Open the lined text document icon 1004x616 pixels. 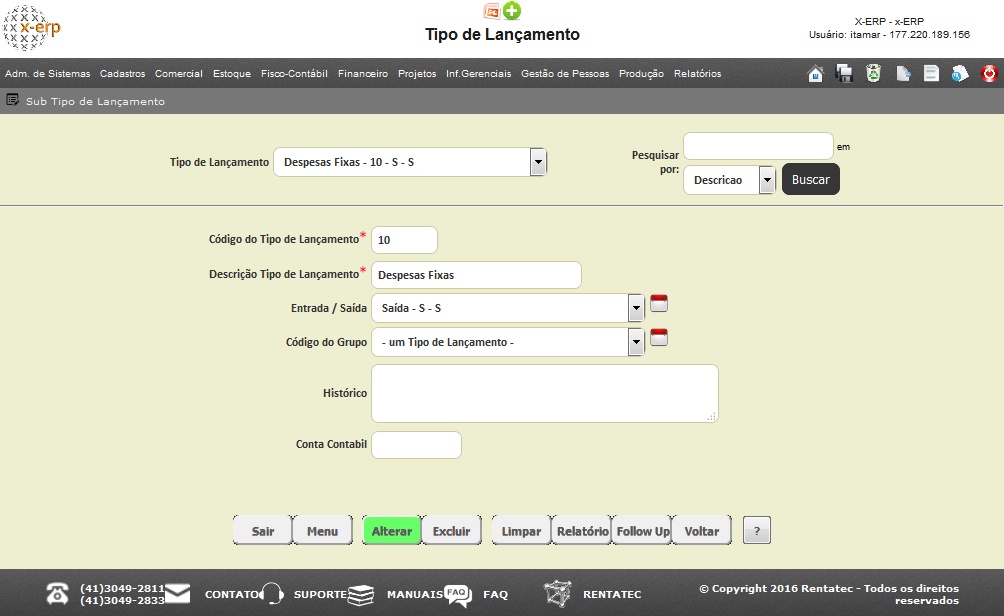click(931, 74)
